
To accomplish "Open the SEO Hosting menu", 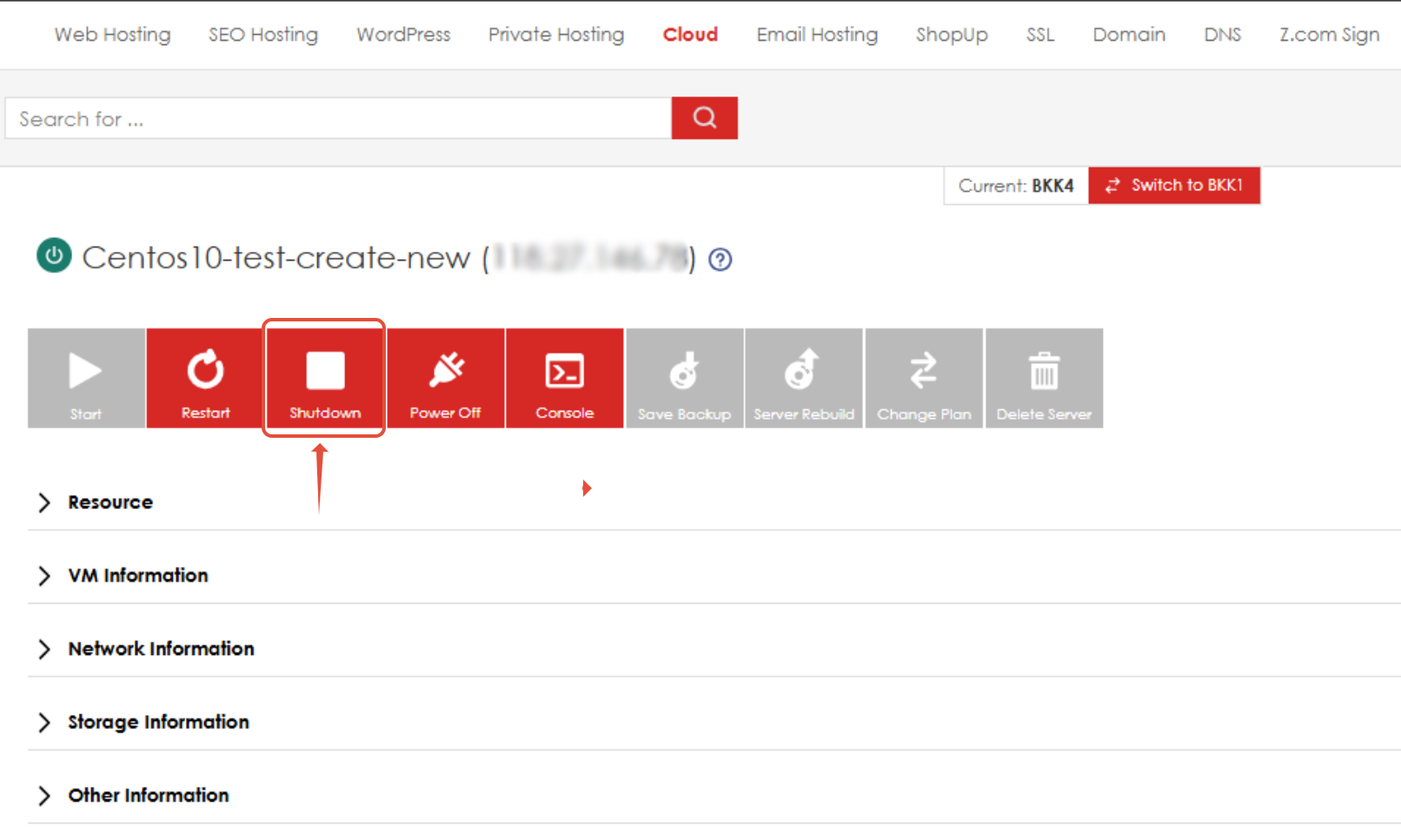I will 263,35.
